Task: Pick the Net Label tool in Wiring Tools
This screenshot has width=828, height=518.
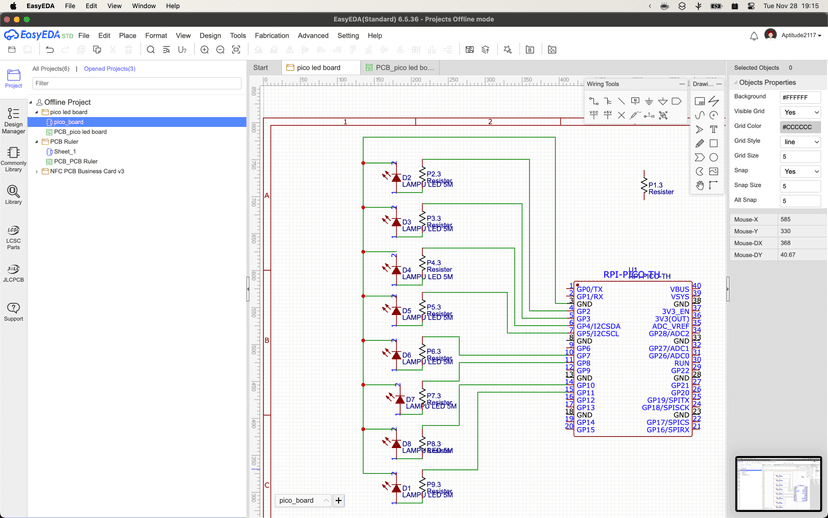Action: 635,101
